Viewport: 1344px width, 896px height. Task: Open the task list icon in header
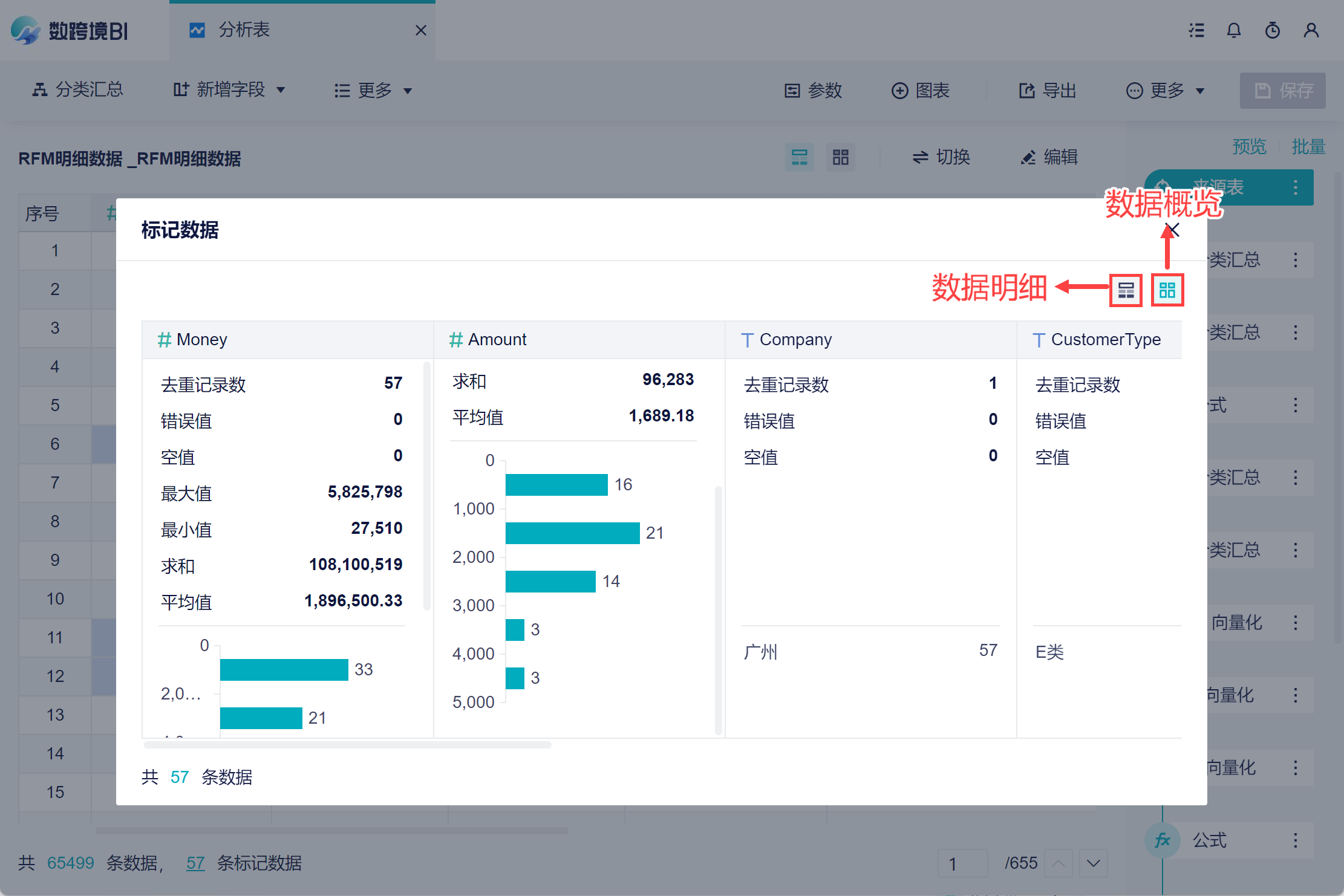point(1196,30)
